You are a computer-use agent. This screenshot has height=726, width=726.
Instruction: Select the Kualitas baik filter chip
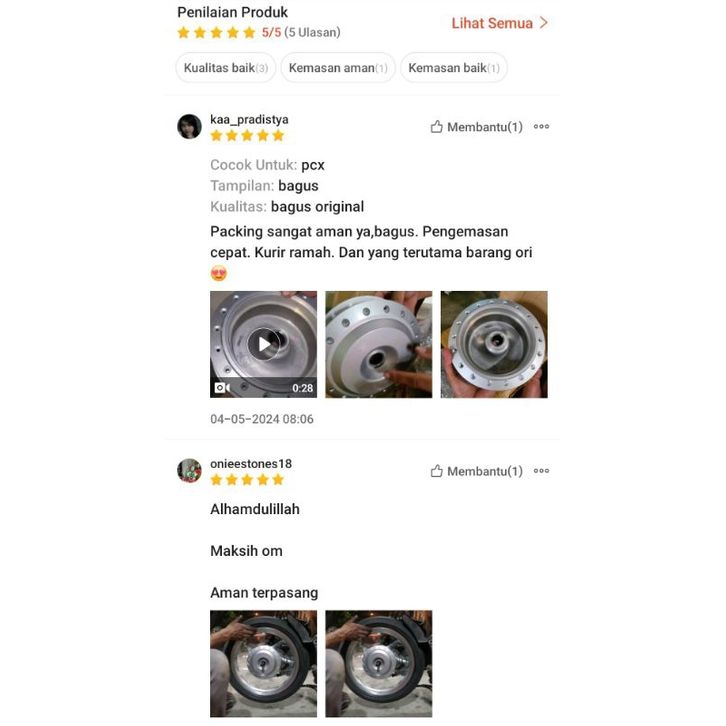click(x=225, y=68)
